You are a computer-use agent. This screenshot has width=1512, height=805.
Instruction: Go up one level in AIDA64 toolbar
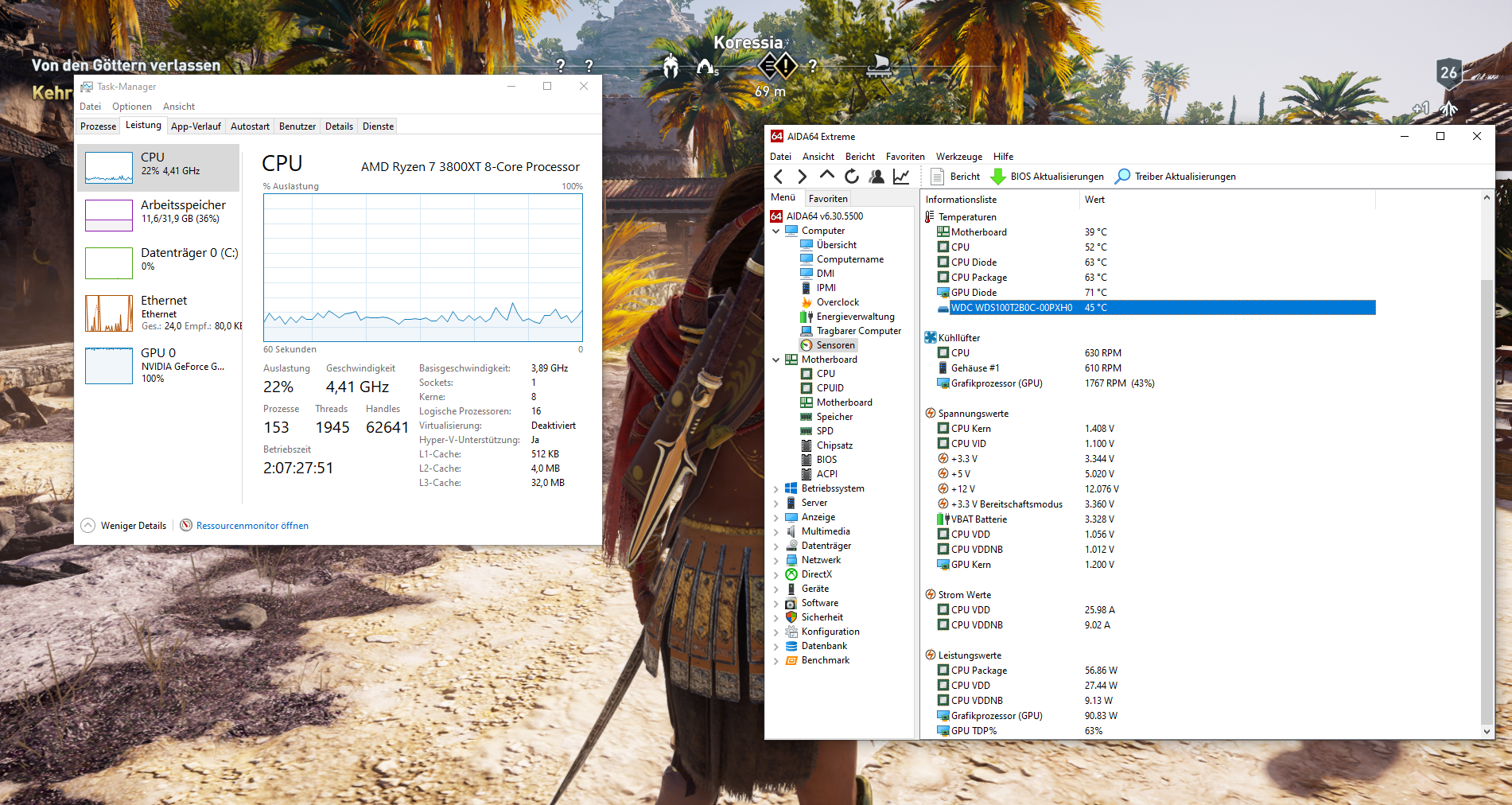(x=827, y=176)
